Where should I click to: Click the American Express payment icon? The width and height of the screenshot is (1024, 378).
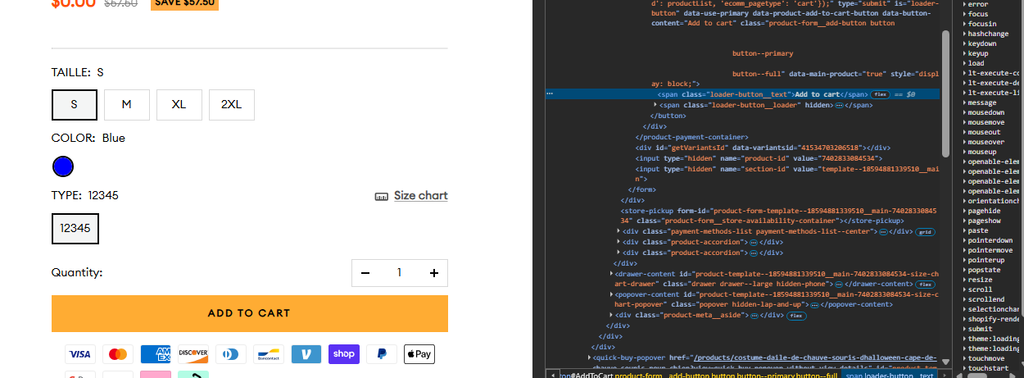pyautogui.click(x=155, y=354)
